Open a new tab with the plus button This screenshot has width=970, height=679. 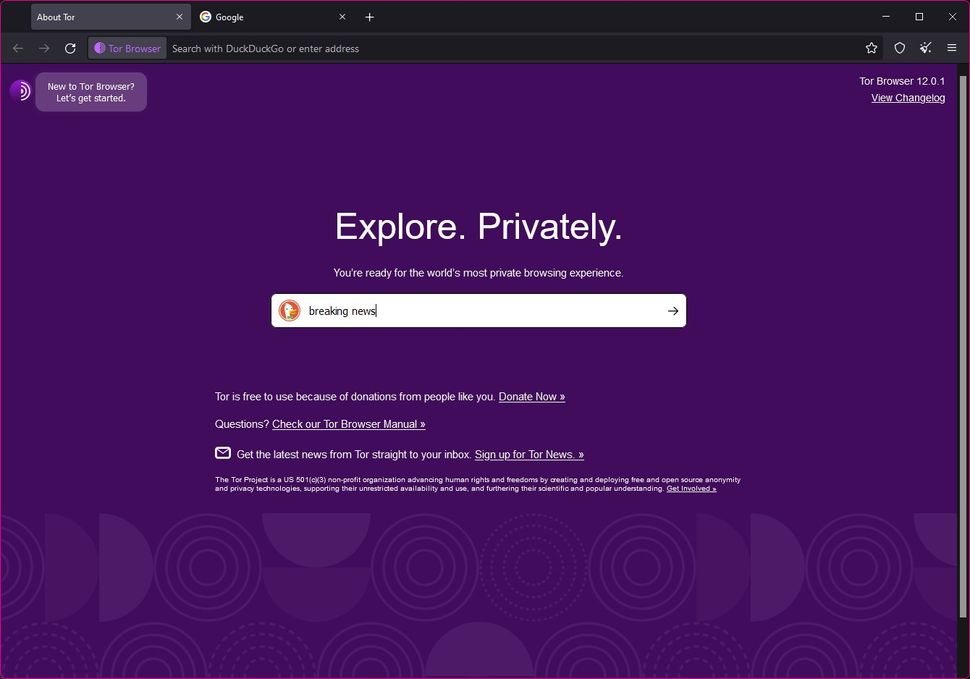coord(370,17)
